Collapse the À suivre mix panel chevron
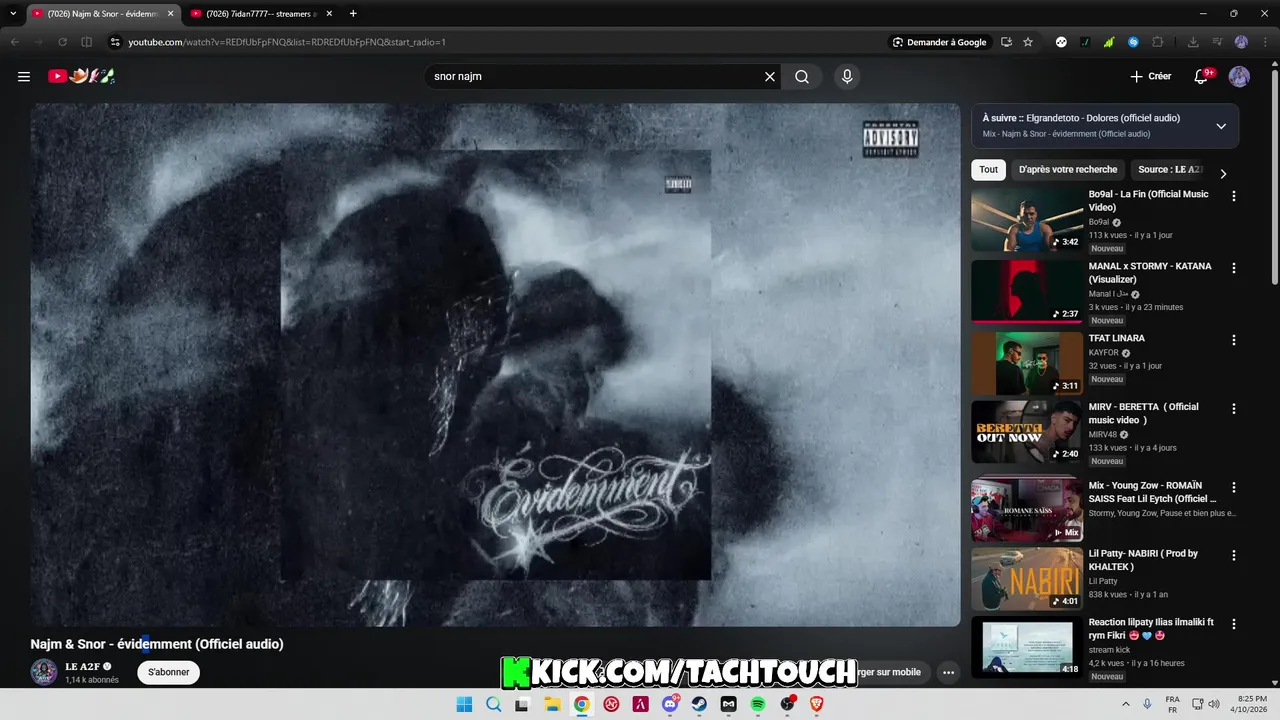Image resolution: width=1280 pixels, height=720 pixels. [1221, 126]
